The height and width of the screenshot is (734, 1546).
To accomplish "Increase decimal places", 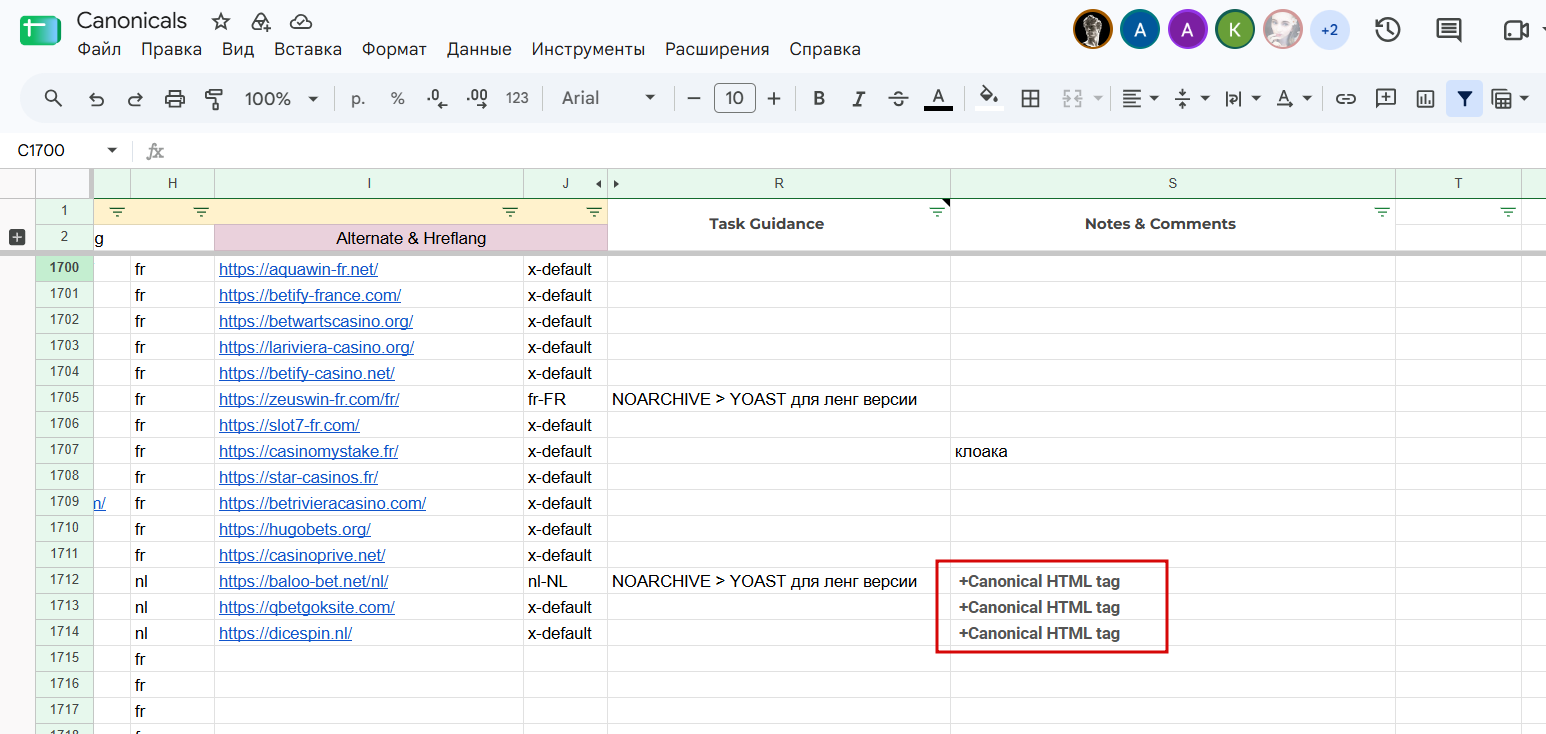I will tap(477, 98).
